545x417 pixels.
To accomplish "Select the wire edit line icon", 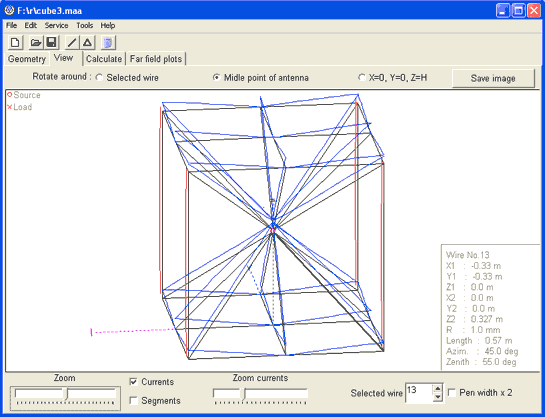I will (72, 43).
